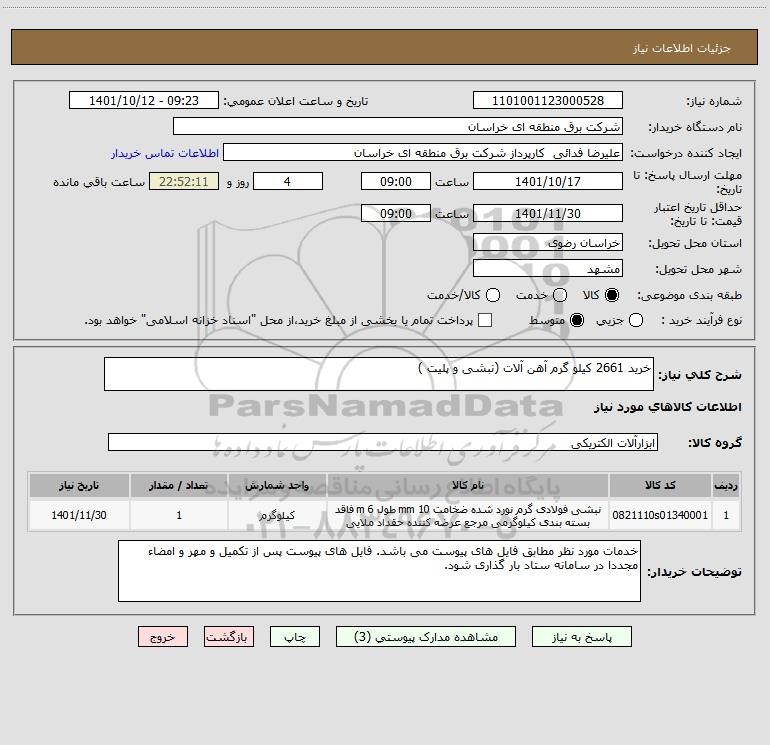Click the response deadline hour field 09:00
This screenshot has height=745, width=770.
pos(396,181)
